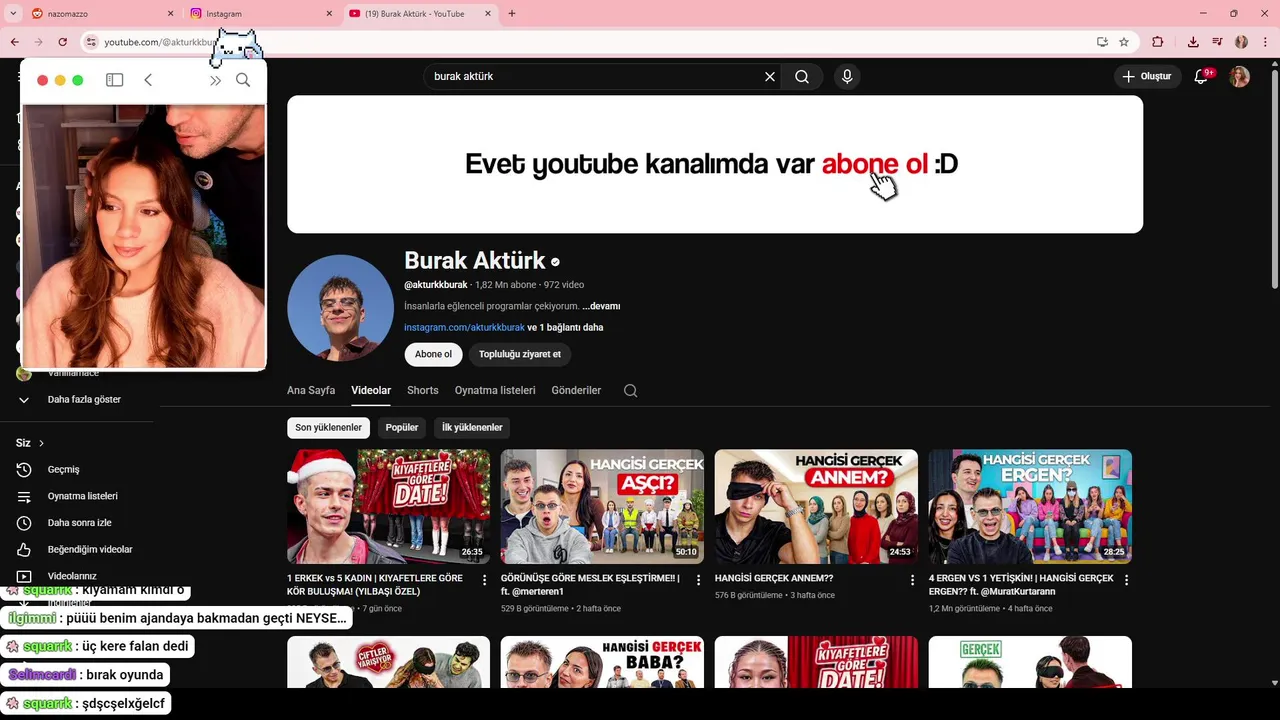Click the back chevron in the overlay window
This screenshot has width=1280, height=720.
148,80
